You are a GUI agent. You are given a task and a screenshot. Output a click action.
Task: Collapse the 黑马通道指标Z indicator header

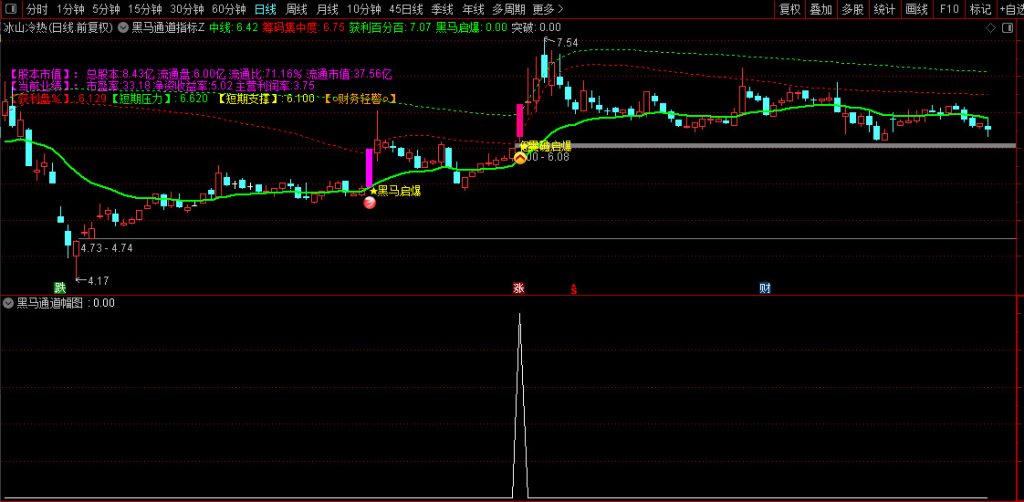pyautogui.click(x=123, y=28)
